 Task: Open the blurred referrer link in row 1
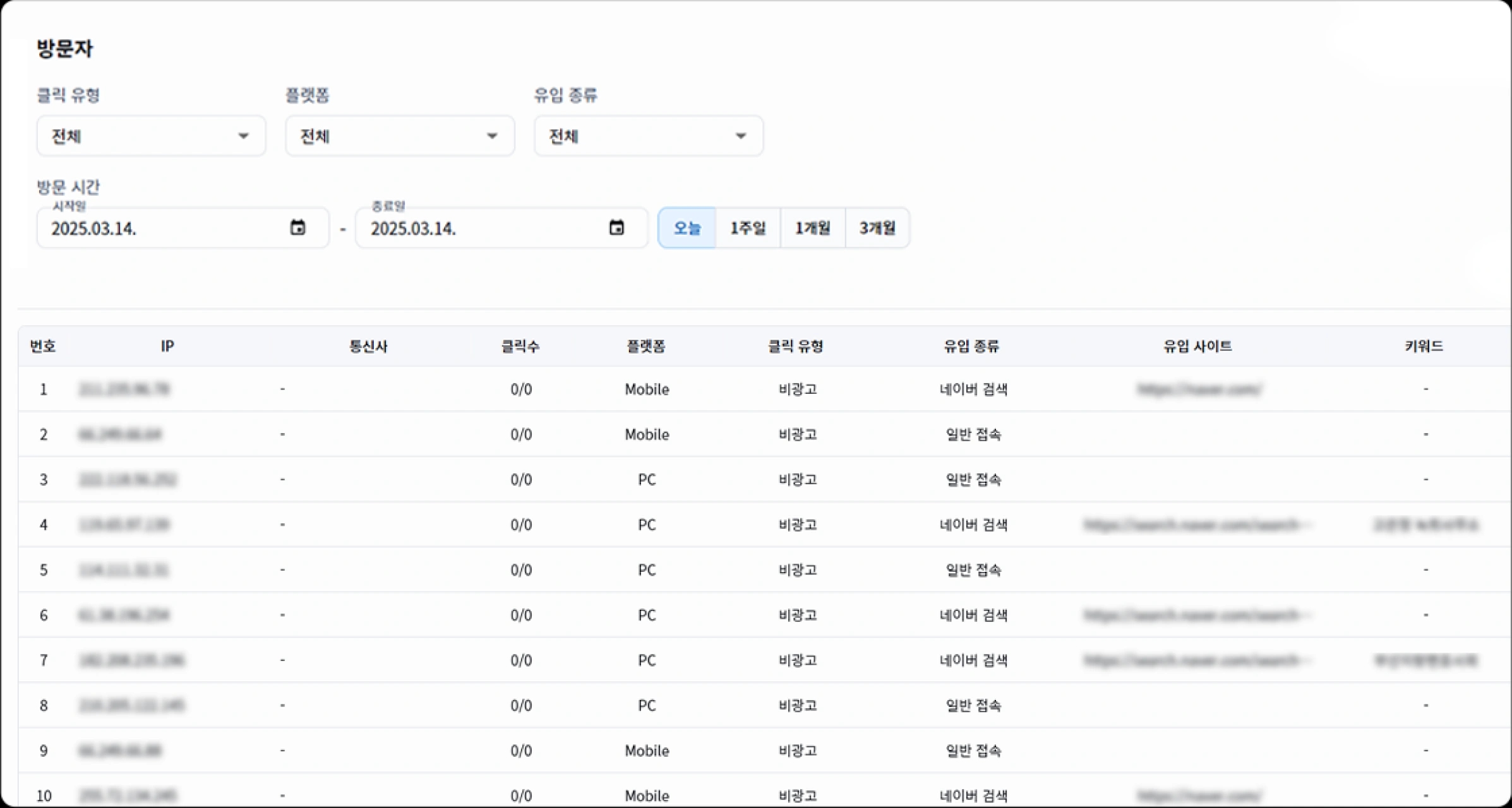(x=1199, y=389)
